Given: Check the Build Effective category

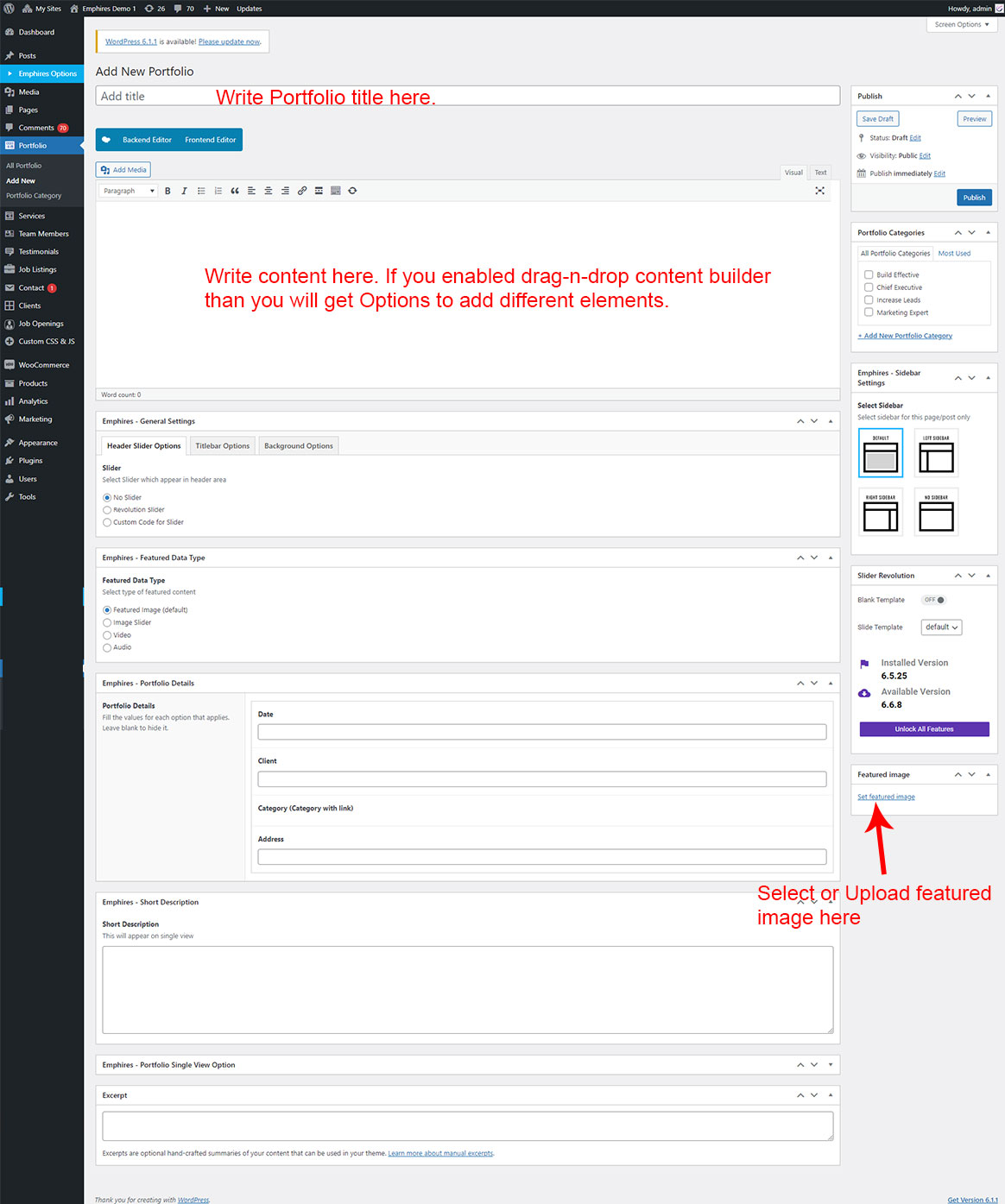Looking at the screenshot, I should pyautogui.click(x=869, y=274).
